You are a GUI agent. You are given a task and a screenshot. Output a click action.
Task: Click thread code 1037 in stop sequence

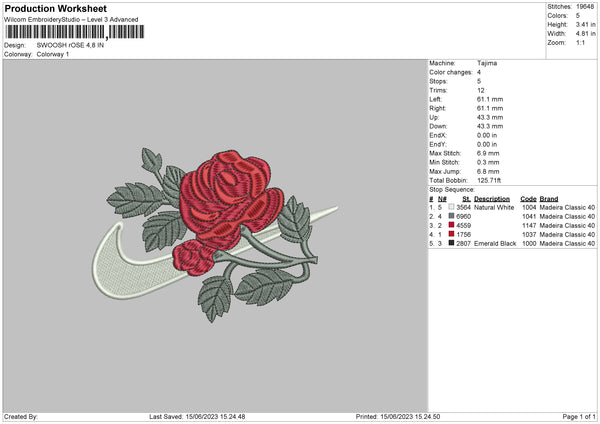tap(529, 235)
